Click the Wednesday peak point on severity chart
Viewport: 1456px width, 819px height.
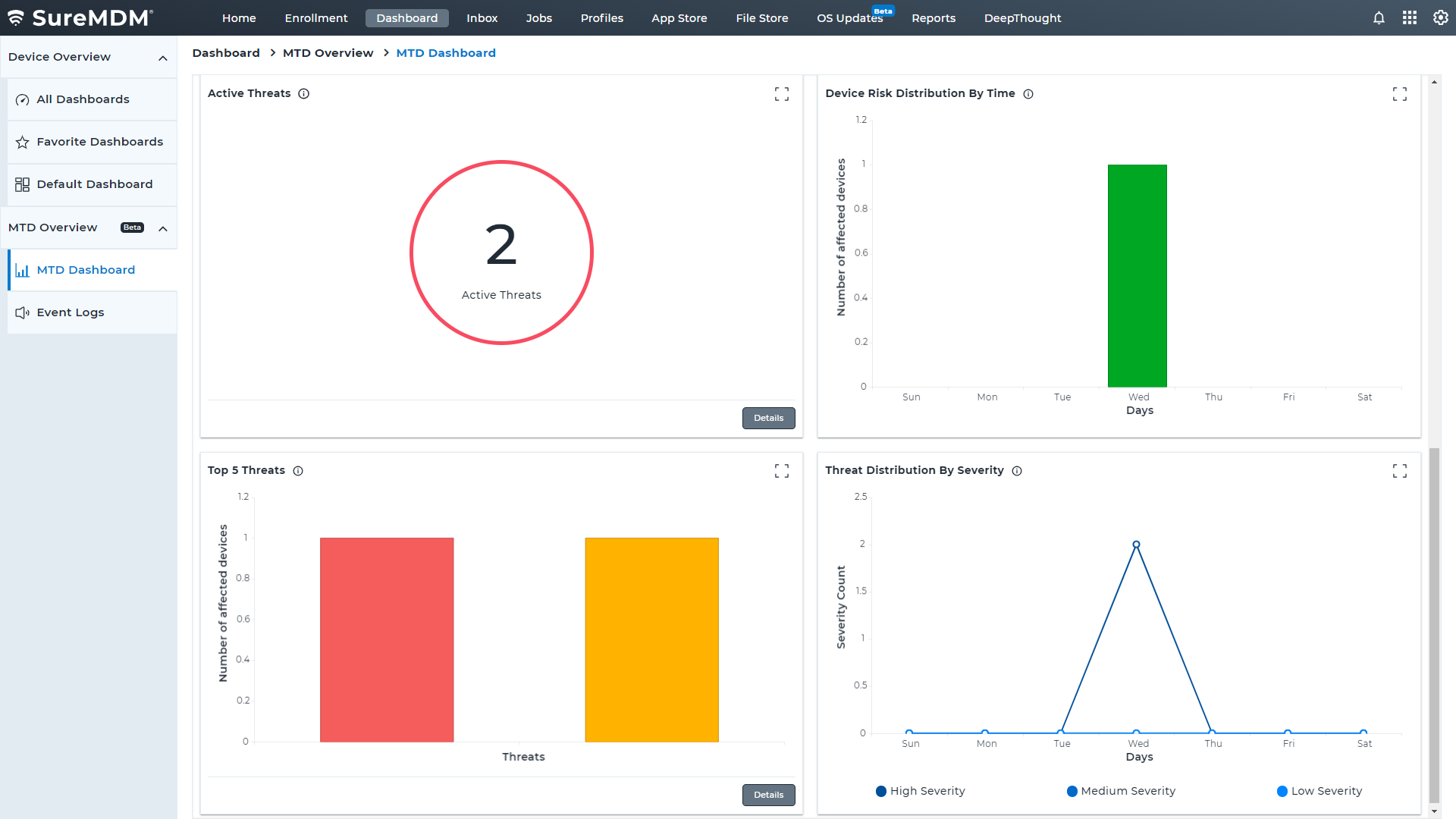tap(1136, 544)
